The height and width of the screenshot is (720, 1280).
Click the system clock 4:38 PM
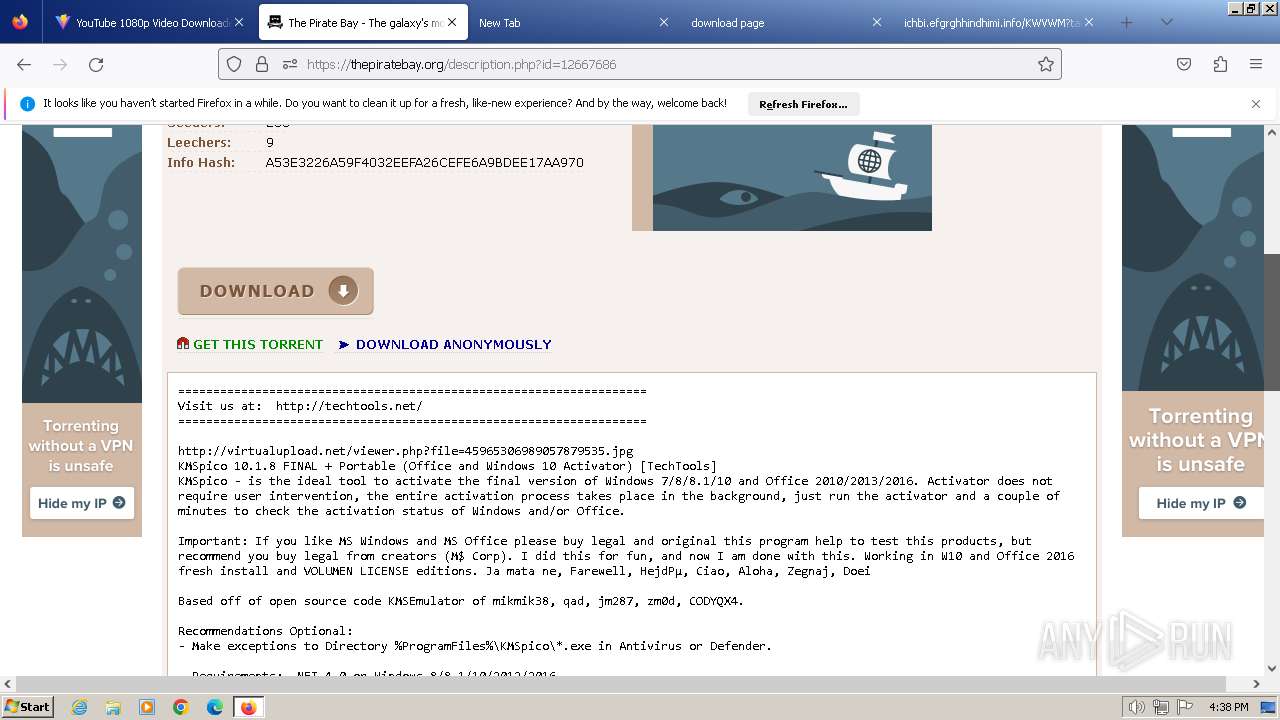[x=1228, y=707]
